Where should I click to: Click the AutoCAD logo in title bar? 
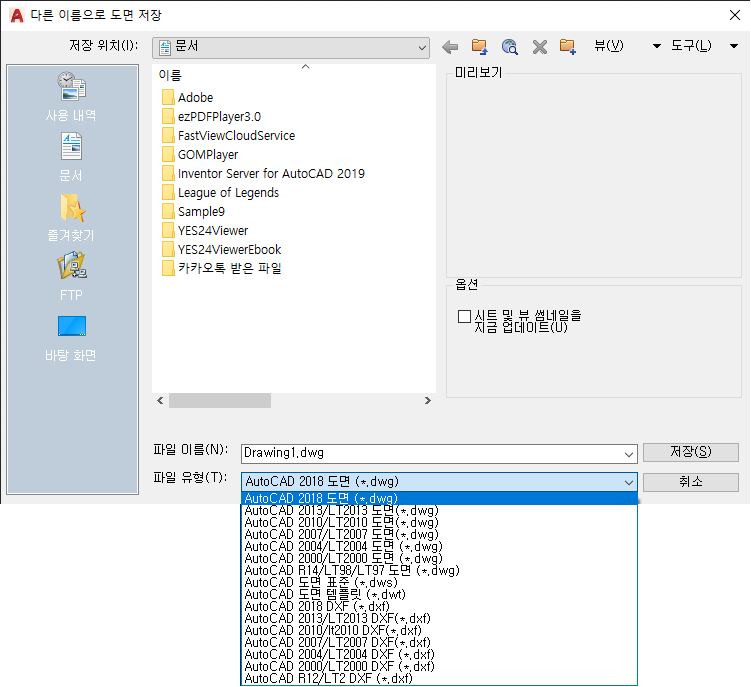point(17,15)
